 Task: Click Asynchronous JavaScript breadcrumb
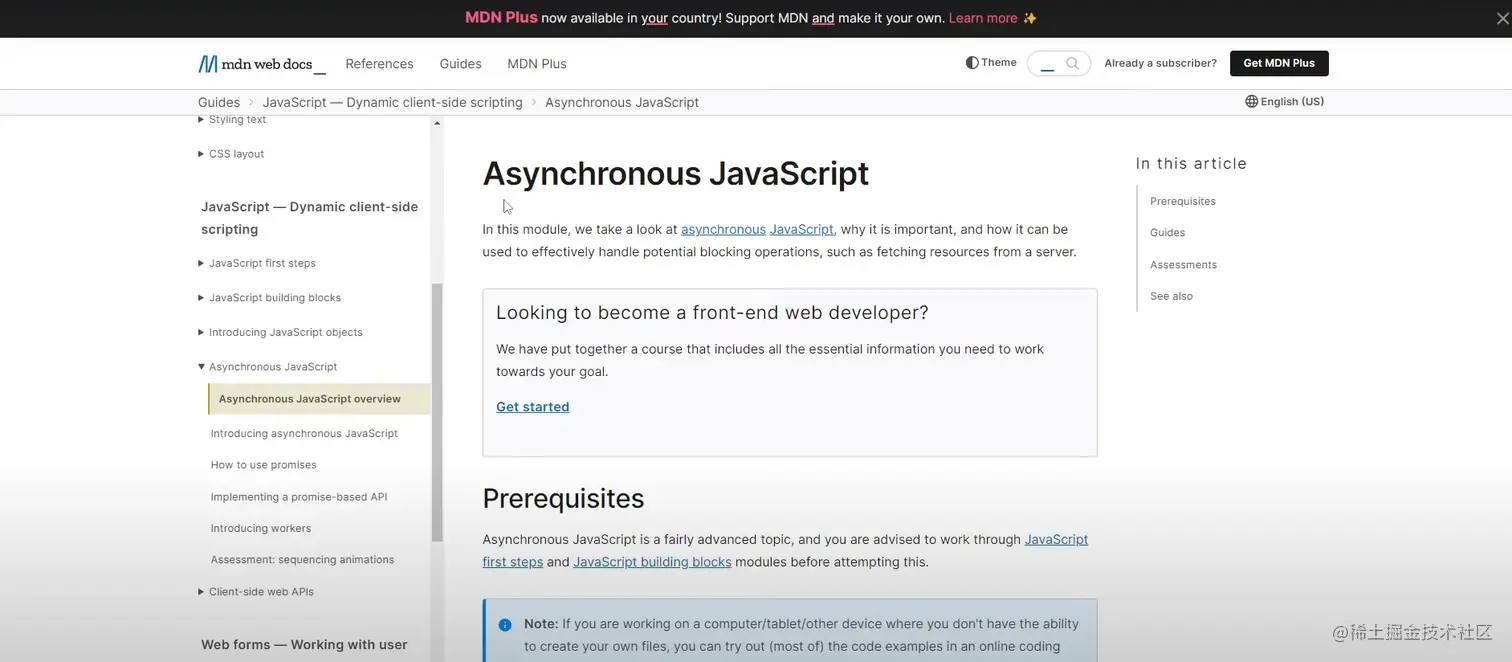coord(622,102)
